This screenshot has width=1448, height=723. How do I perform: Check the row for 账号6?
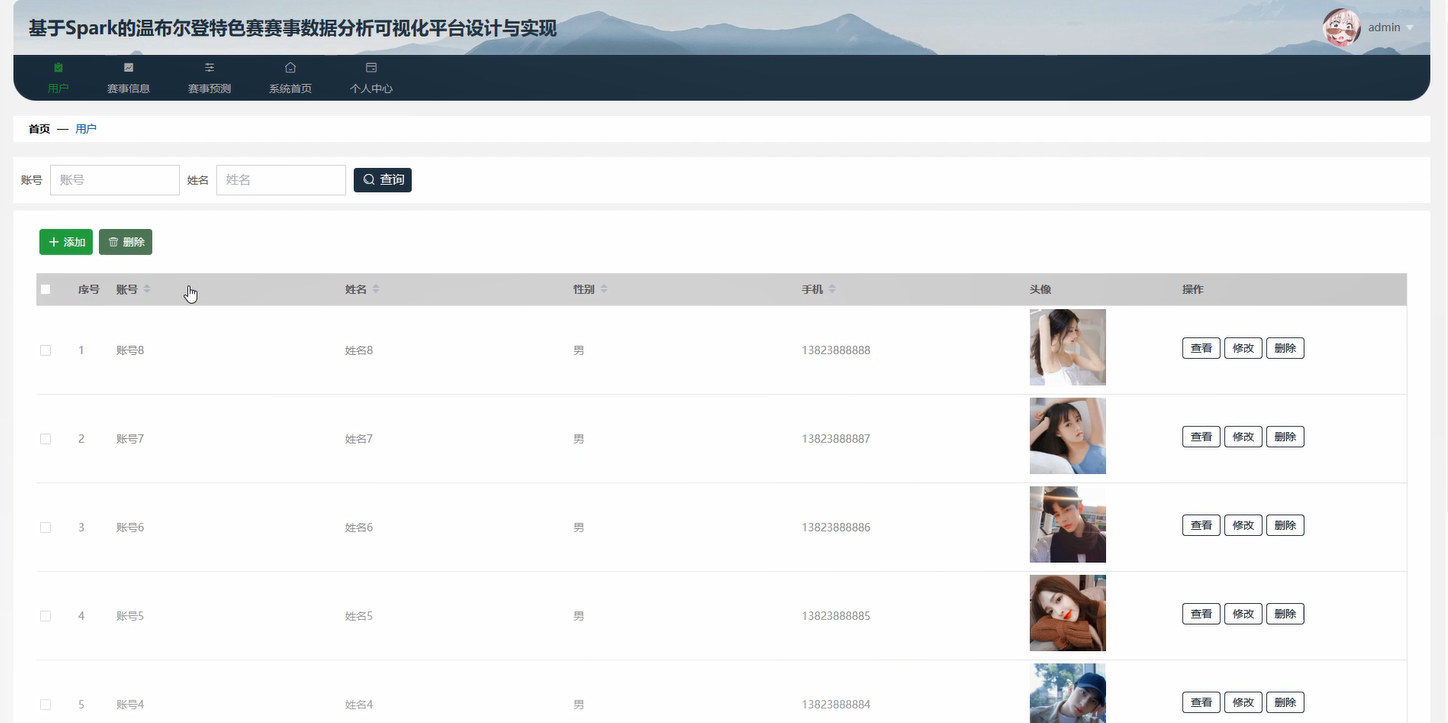click(45, 527)
